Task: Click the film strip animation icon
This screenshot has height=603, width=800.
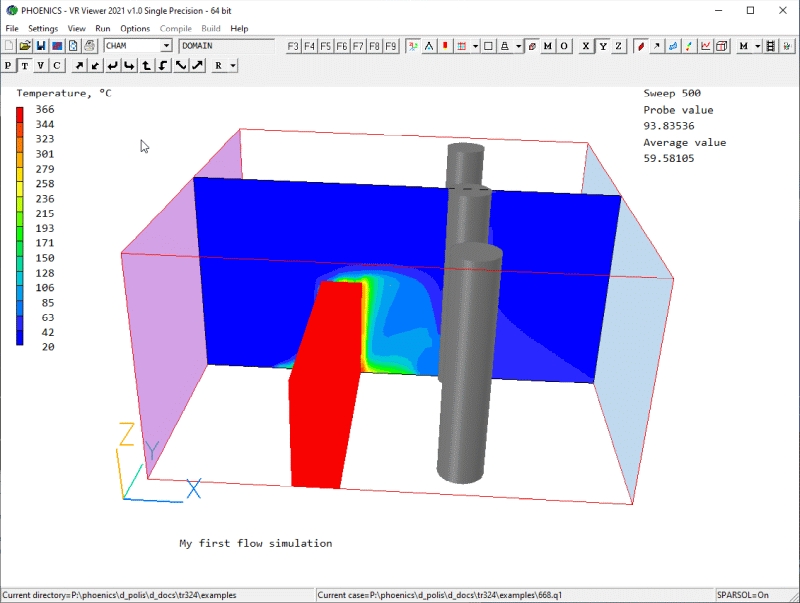Action: (x=770, y=46)
